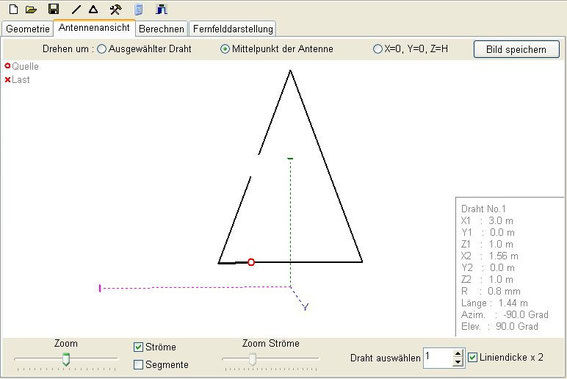567x379 pixels.
Task: Select Ausgewählter Draht radio button
Action: click(102, 49)
